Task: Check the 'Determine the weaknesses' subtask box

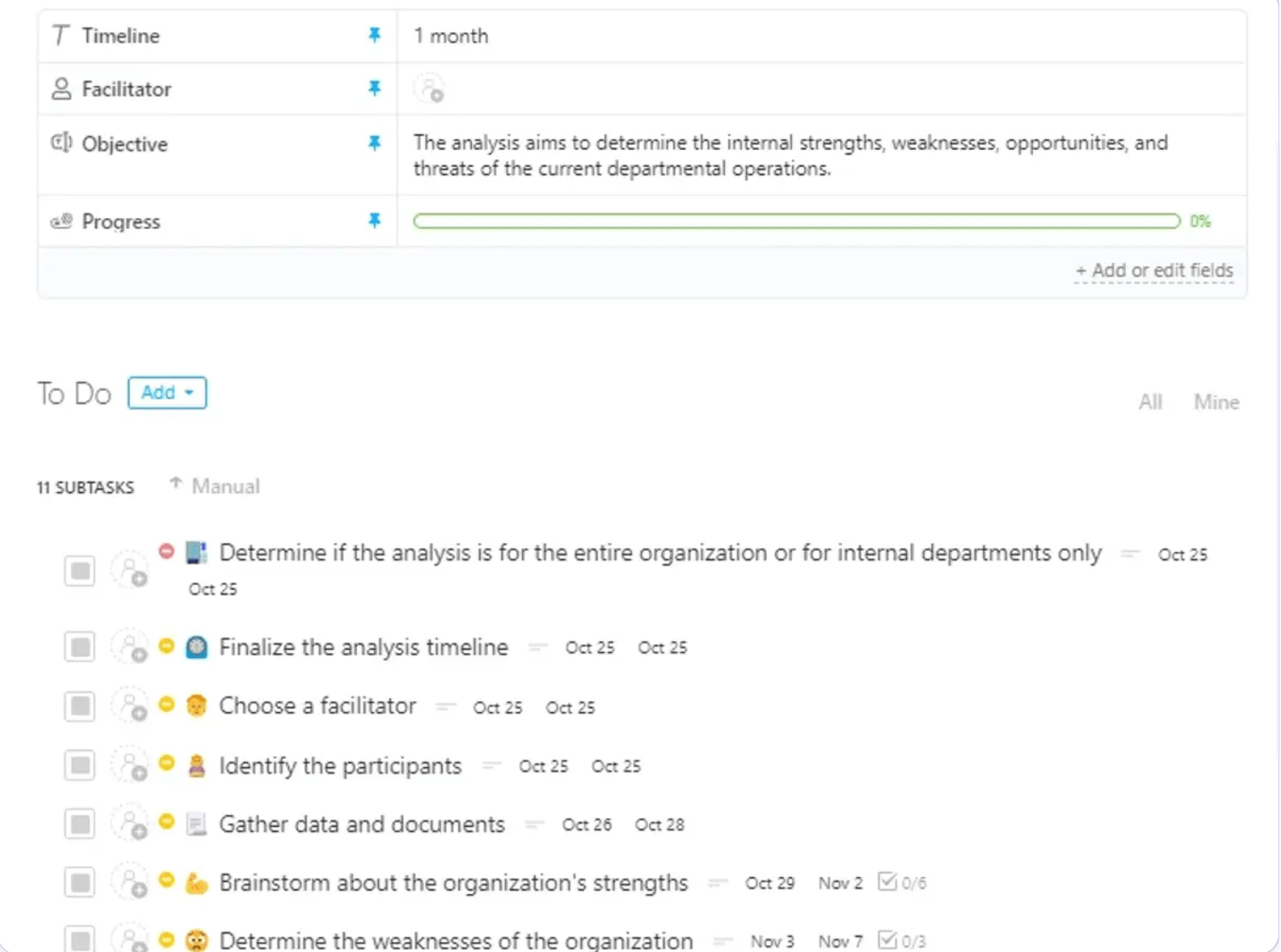Action: point(80,939)
